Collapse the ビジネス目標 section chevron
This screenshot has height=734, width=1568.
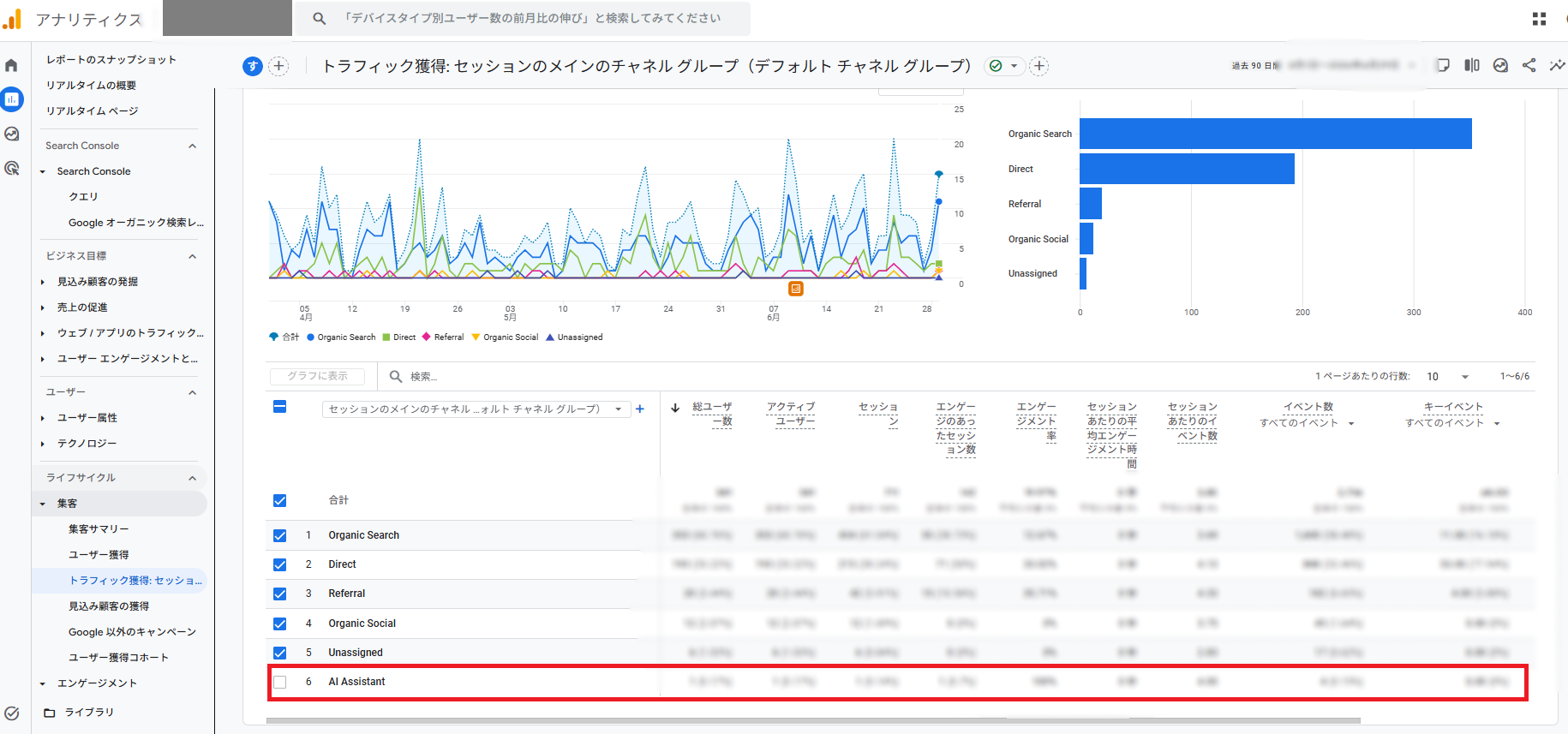[x=193, y=256]
